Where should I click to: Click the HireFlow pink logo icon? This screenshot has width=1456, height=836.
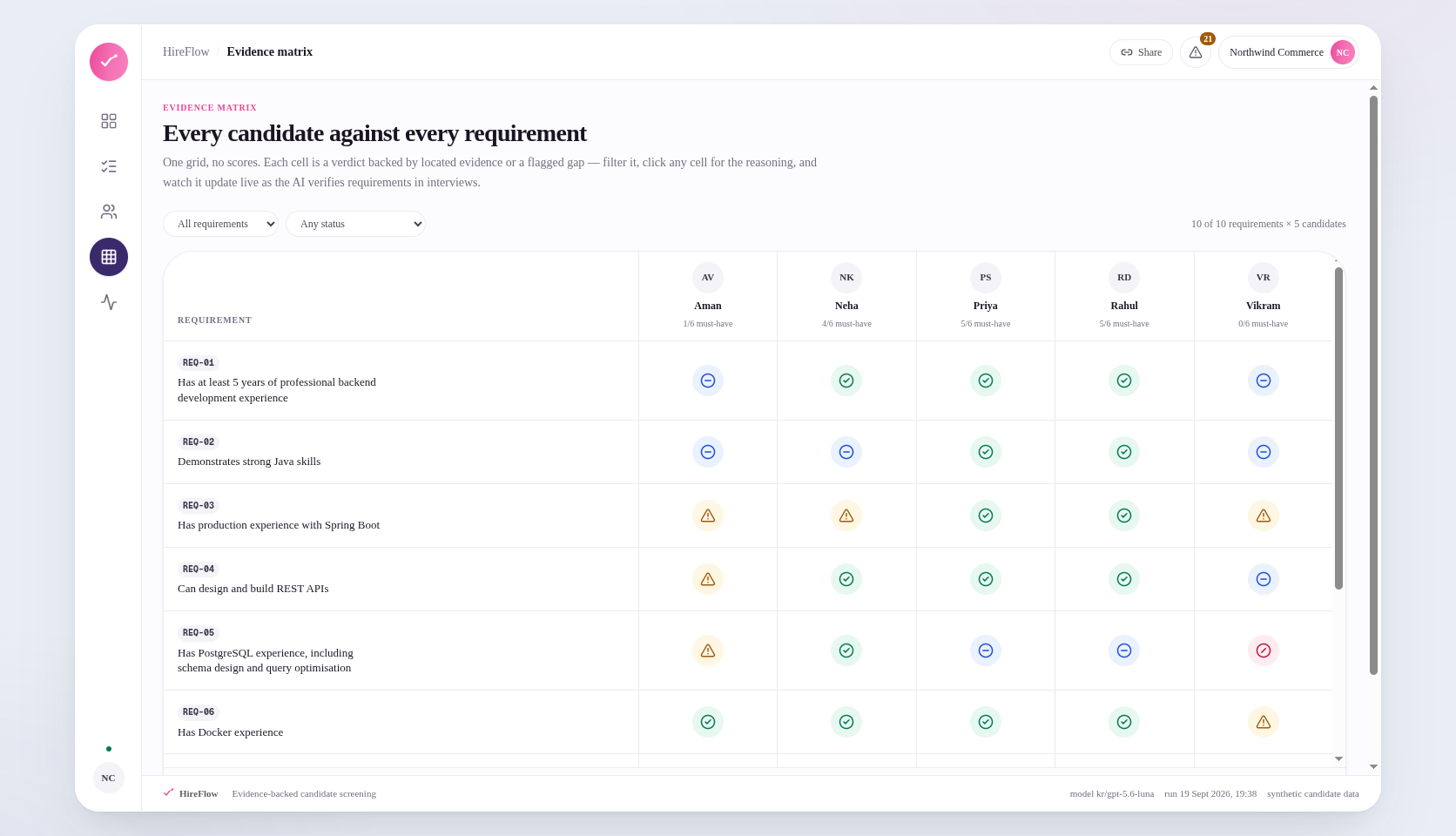109,62
